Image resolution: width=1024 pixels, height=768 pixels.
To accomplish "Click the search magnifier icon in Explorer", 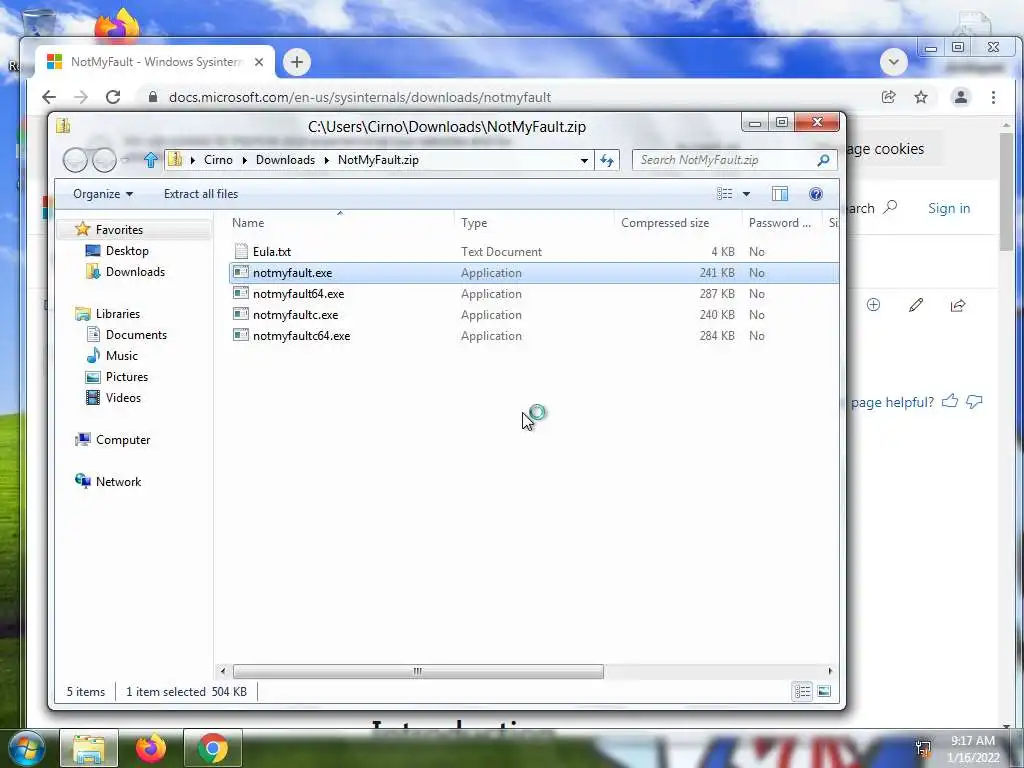I will click(824, 160).
